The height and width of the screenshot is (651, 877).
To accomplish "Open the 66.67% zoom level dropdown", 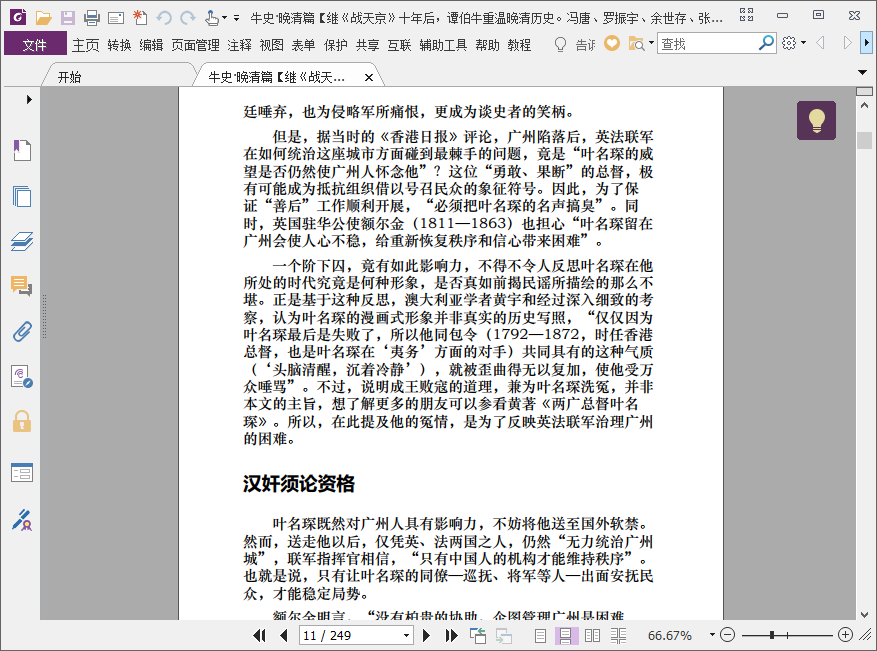I will (712, 635).
